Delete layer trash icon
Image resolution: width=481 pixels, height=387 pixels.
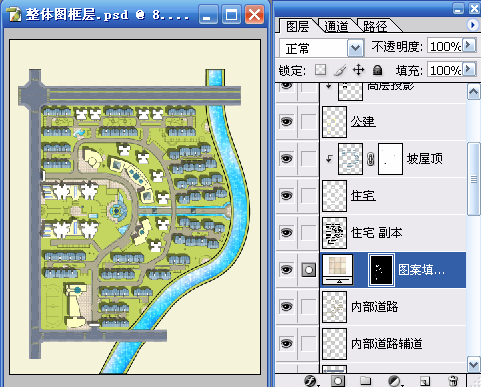click(453, 381)
